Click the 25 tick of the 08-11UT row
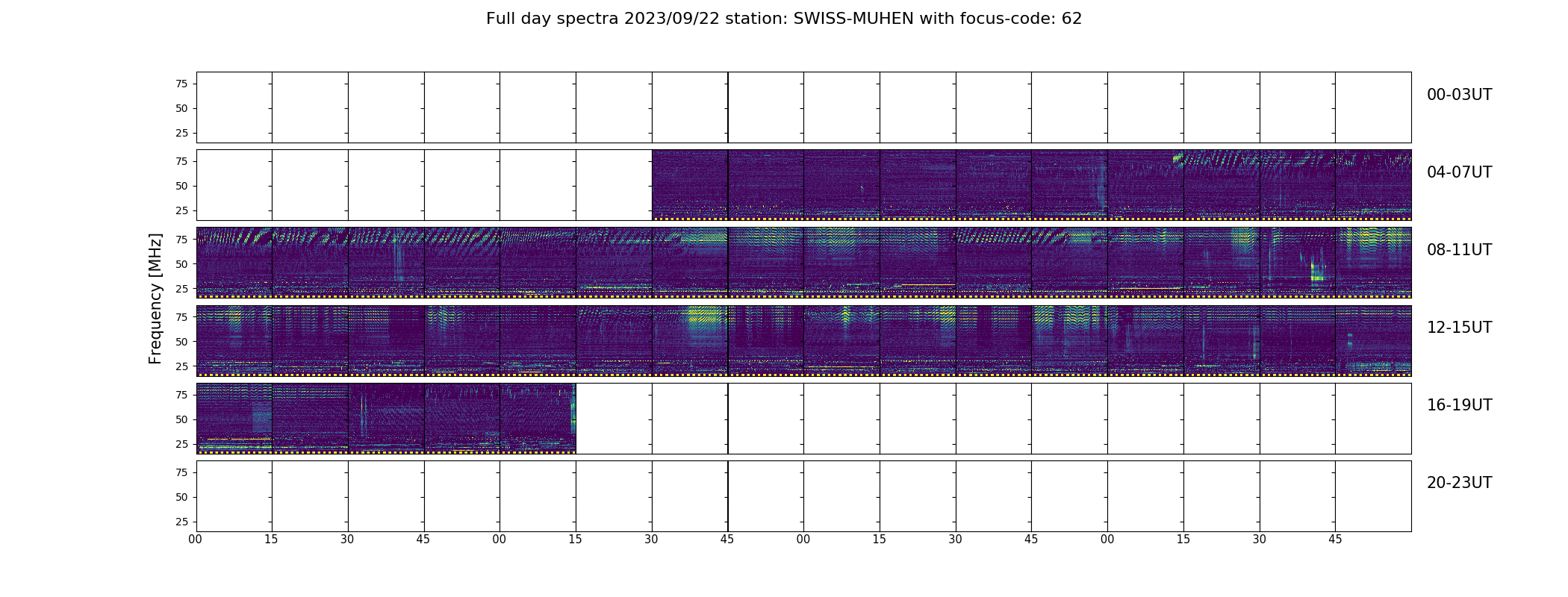 click(x=181, y=288)
